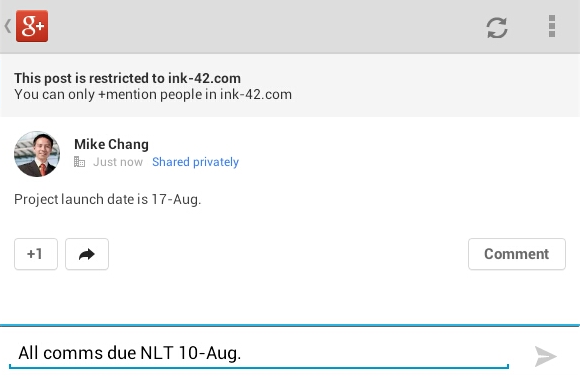
Task: Tap the Mike Chang author name
Action: [x=111, y=144]
